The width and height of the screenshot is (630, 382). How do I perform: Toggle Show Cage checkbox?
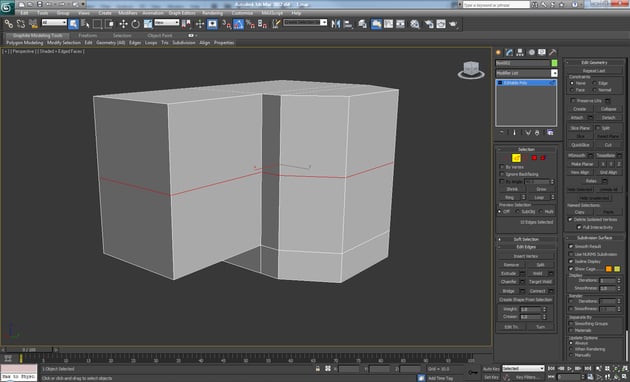[571, 269]
